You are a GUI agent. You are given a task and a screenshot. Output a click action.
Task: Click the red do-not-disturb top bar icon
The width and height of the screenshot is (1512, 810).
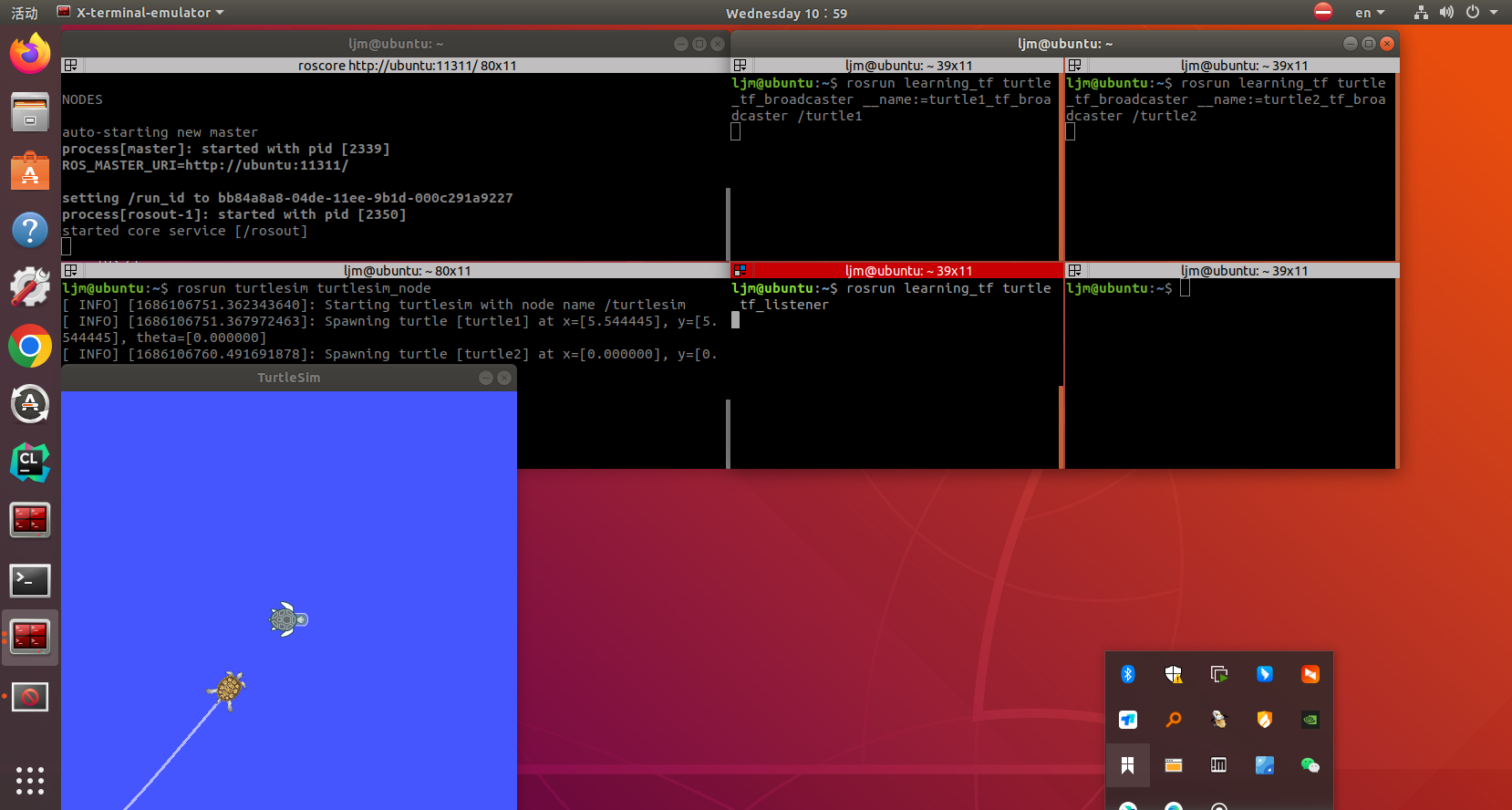1323,12
